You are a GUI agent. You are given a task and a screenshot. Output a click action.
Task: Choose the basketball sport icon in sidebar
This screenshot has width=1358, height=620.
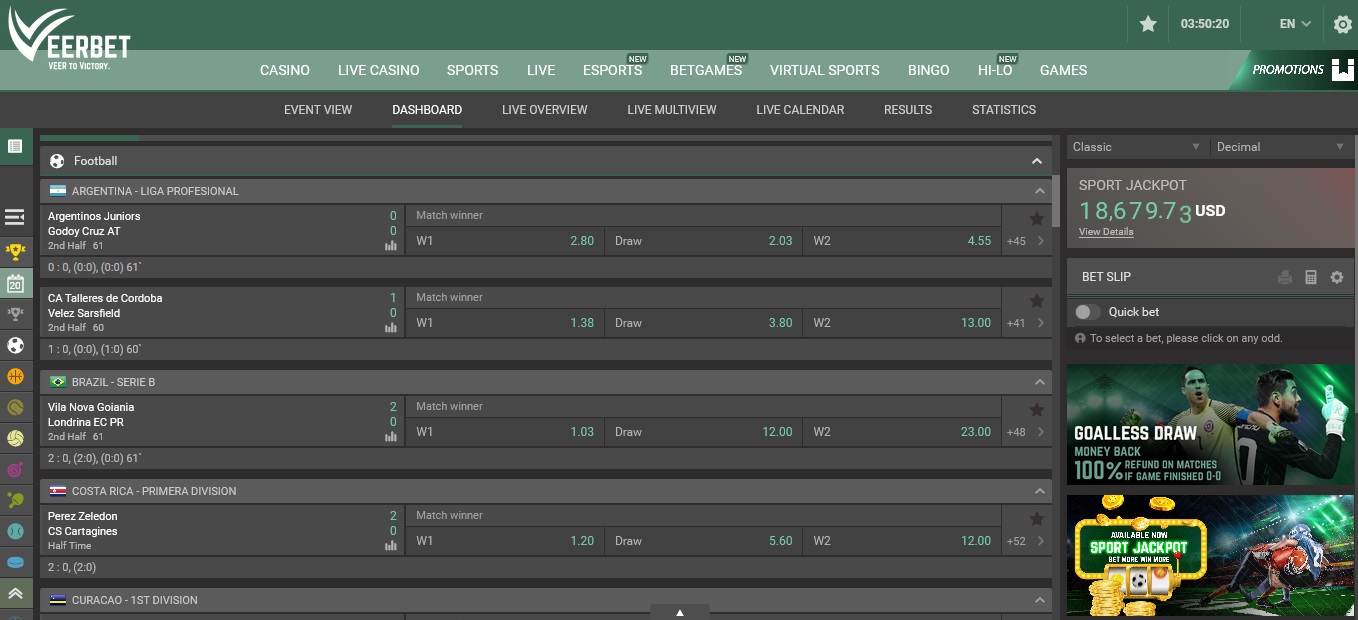pos(15,376)
